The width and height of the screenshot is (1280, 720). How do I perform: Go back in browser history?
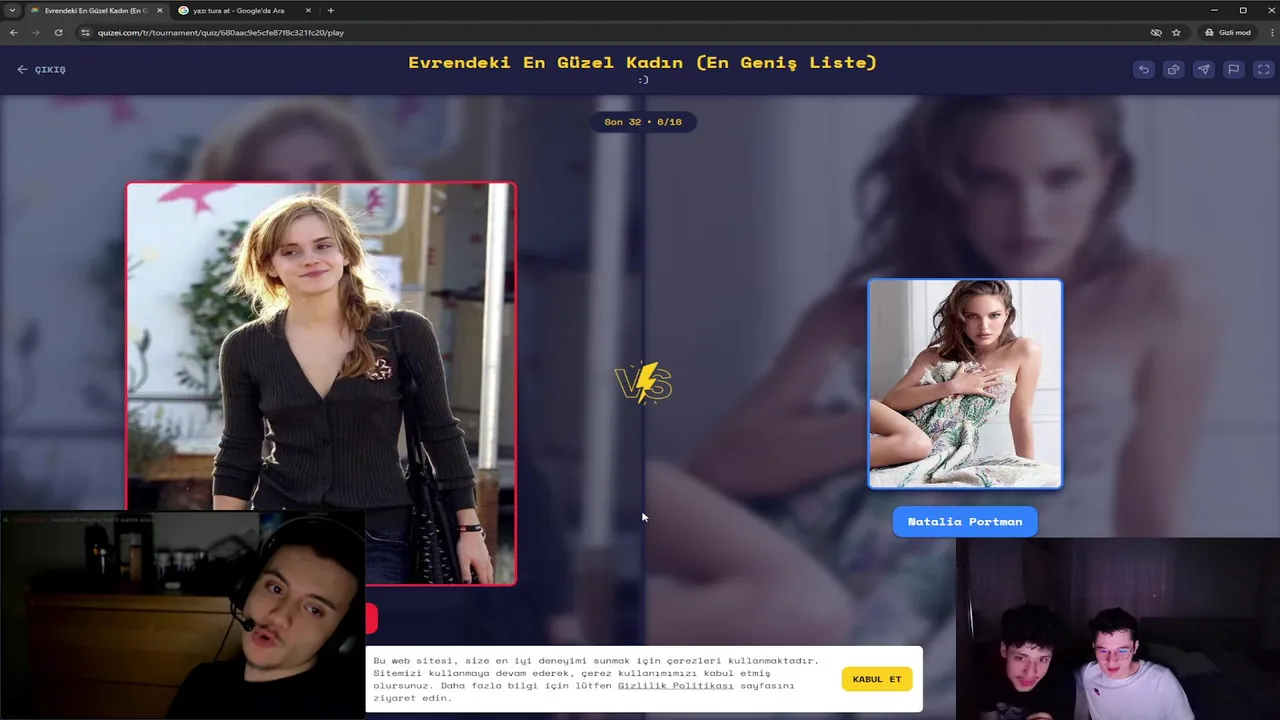(x=14, y=32)
